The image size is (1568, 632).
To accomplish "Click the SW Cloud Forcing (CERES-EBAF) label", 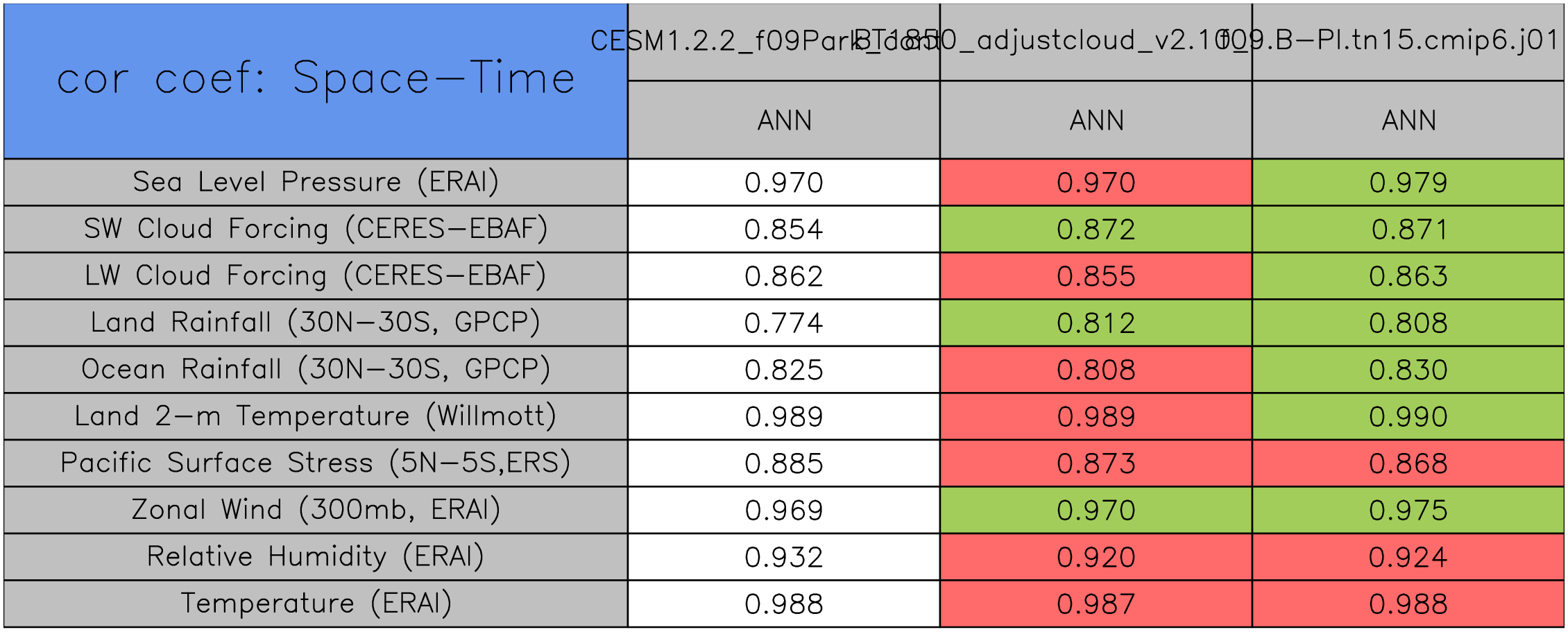I will (x=316, y=229).
